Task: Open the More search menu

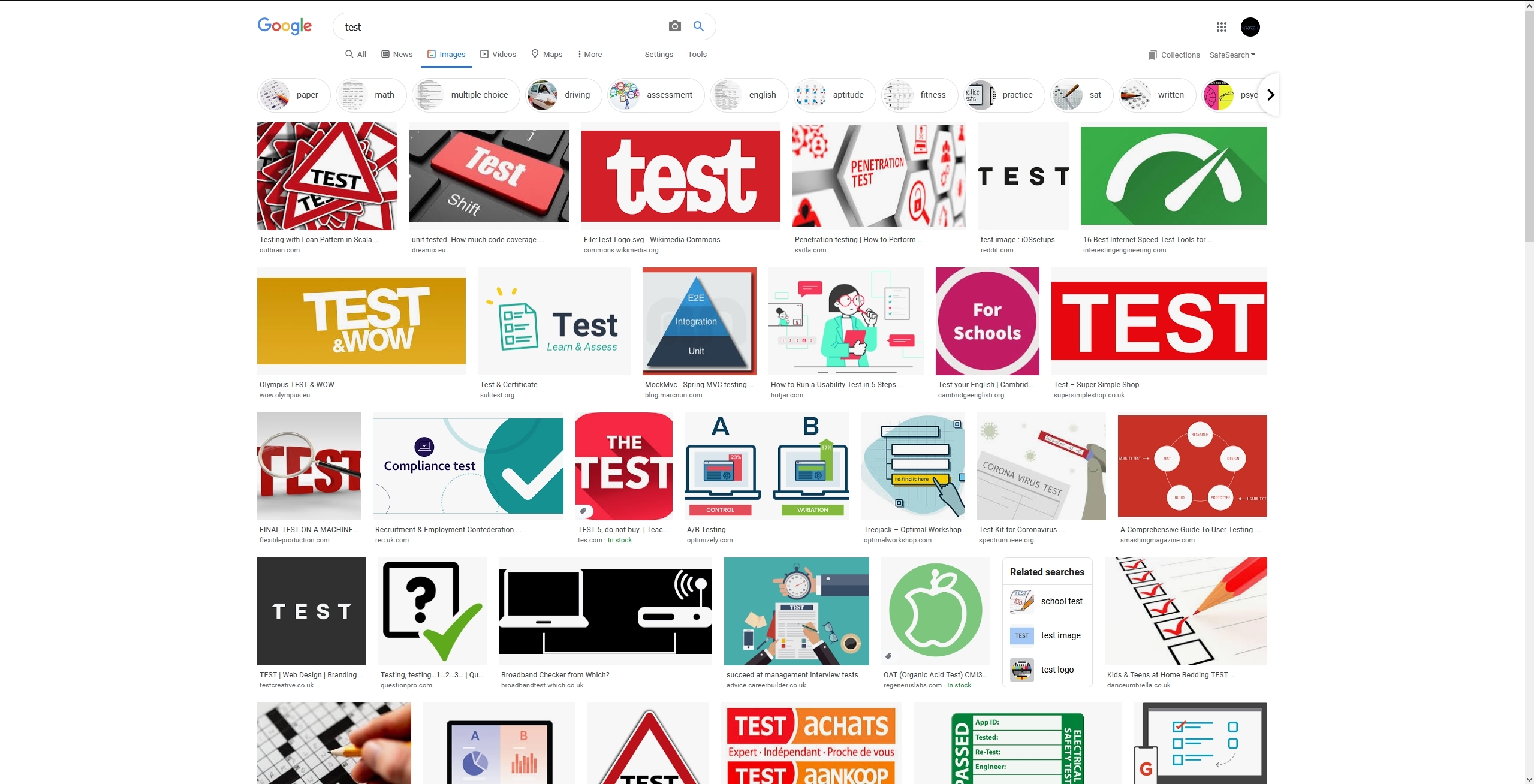Action: coord(589,54)
